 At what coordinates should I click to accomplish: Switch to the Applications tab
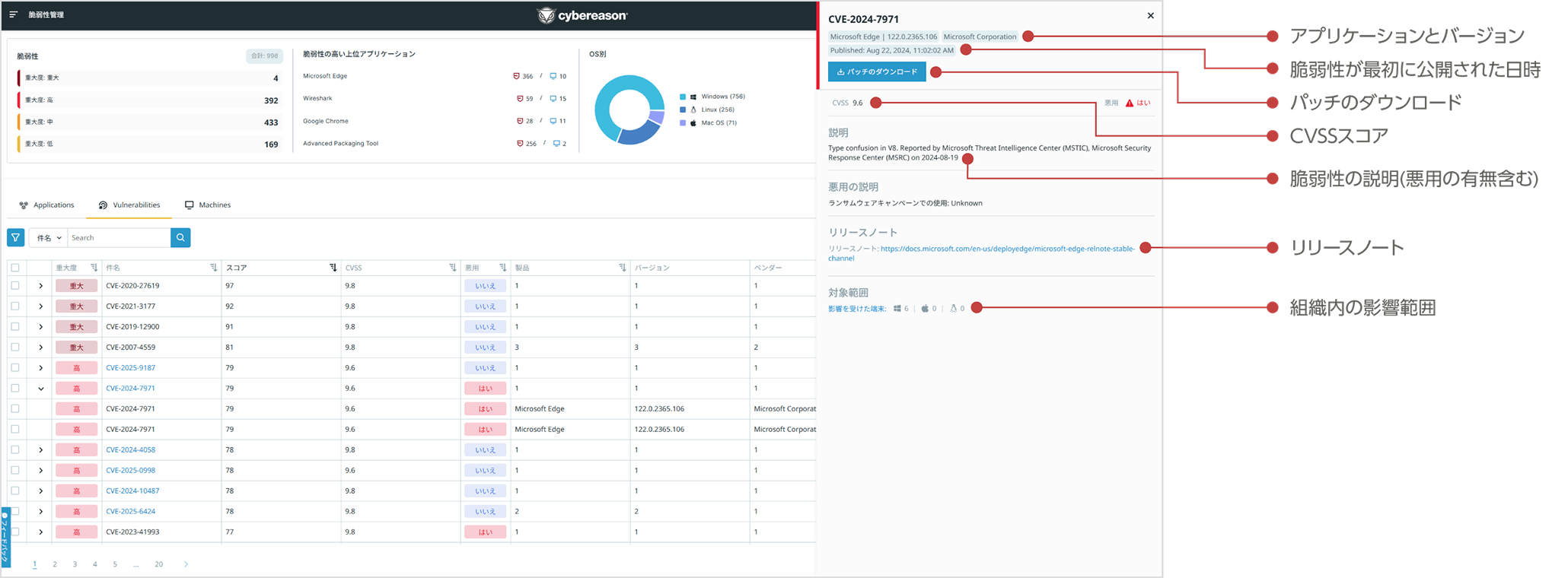pyautogui.click(x=46, y=205)
